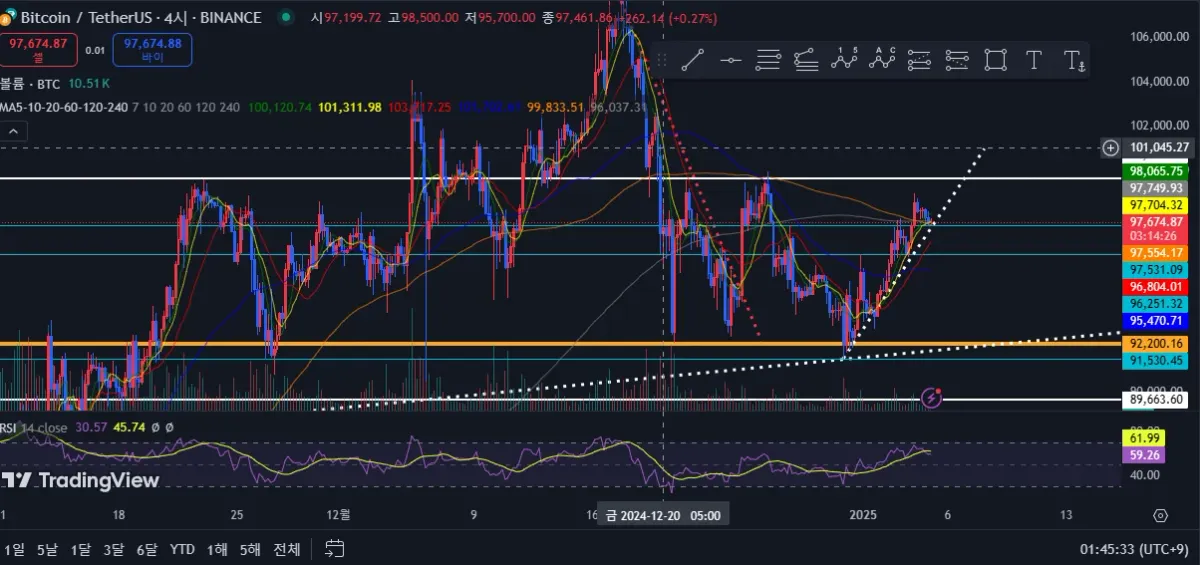Choose the ABC Correction Wave tool
This screenshot has width=1200, height=565.
[882, 61]
